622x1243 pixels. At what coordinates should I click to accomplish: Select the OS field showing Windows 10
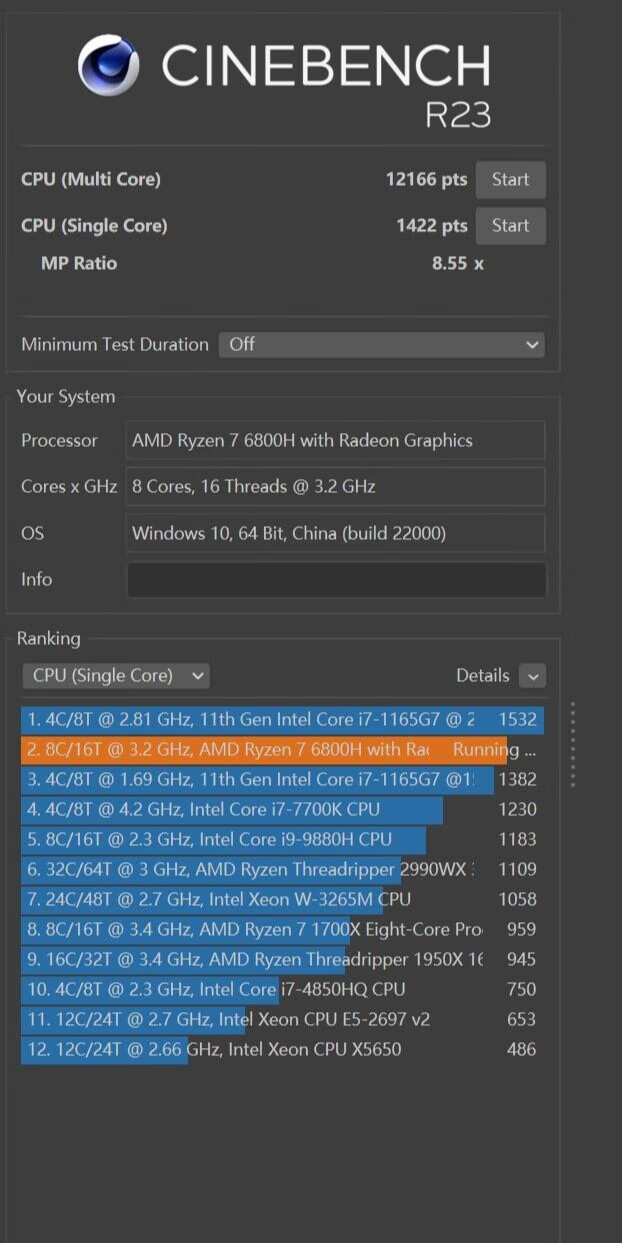click(336, 533)
